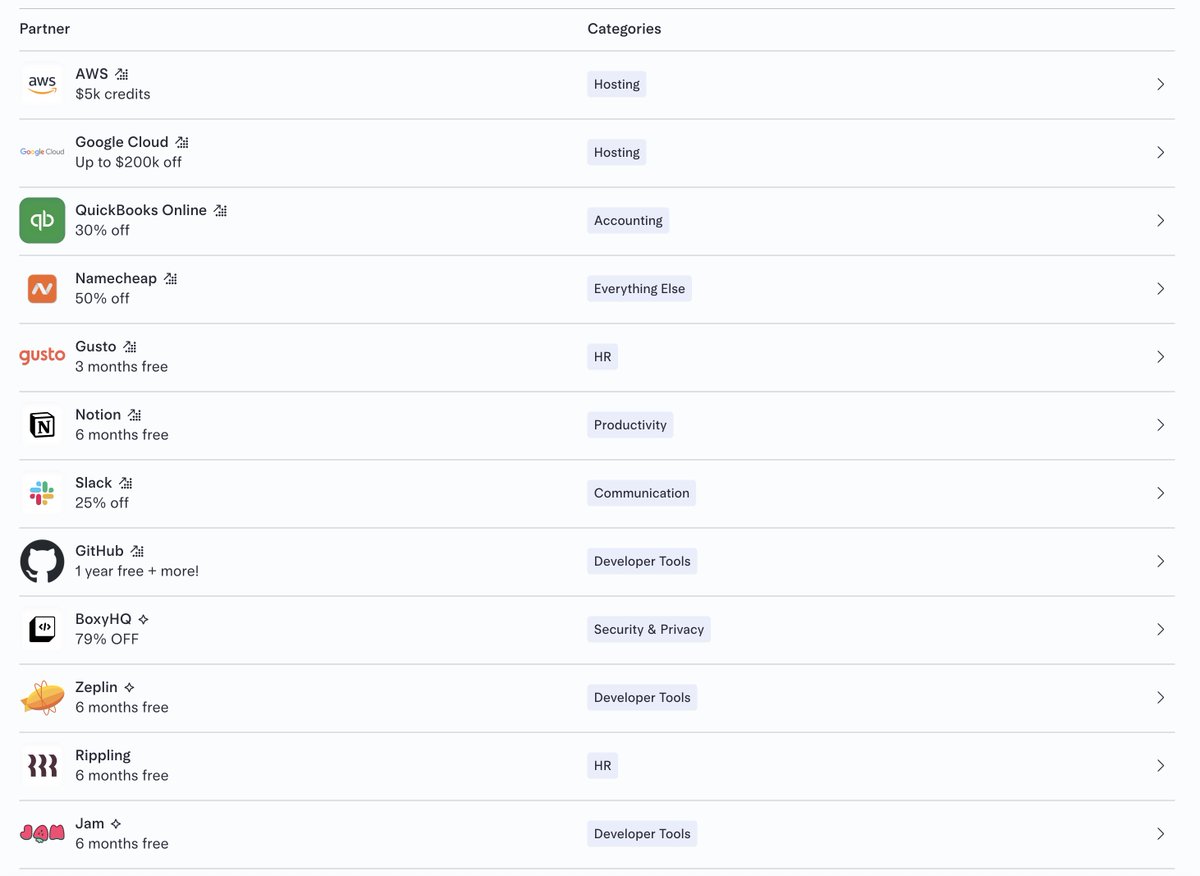Click the badge icon next to Google Cloud
The height and width of the screenshot is (876, 1200).
pyautogui.click(x=182, y=142)
